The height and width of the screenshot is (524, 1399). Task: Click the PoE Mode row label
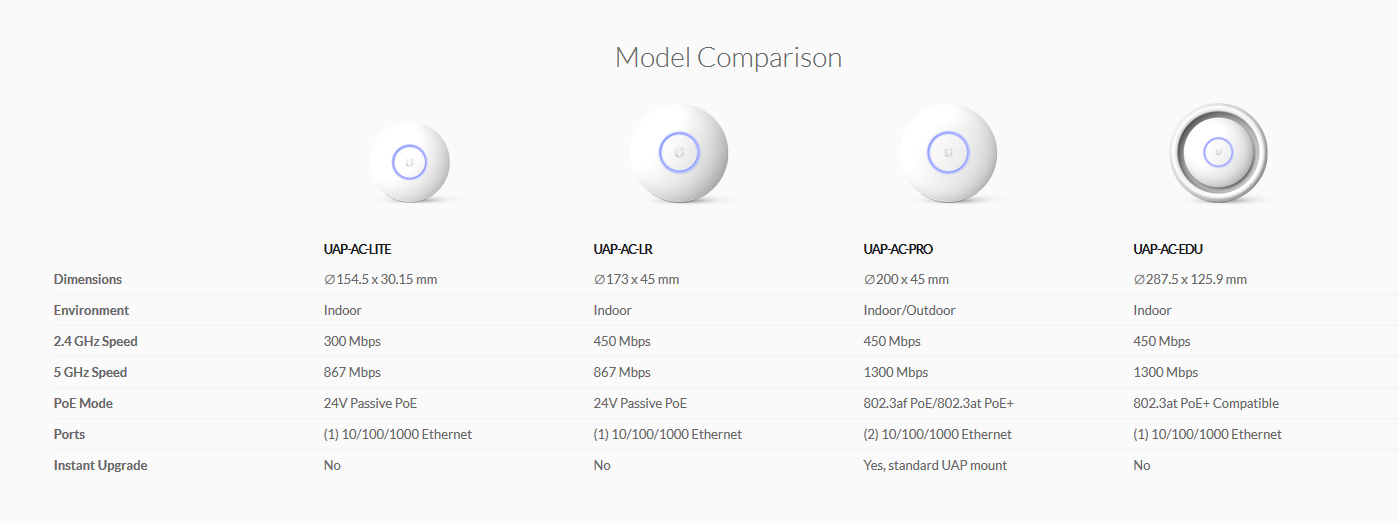[83, 404]
